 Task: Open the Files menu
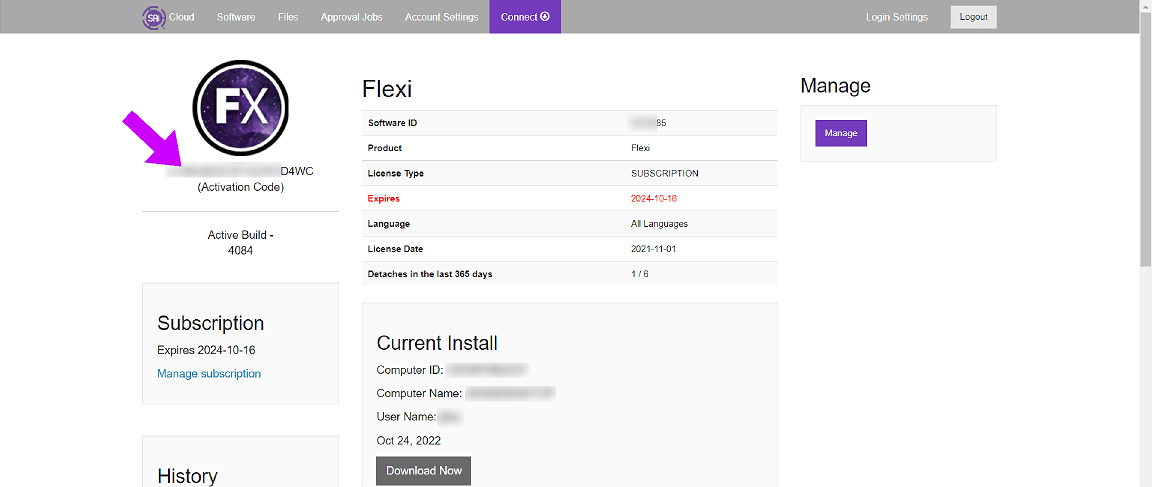[x=288, y=17]
